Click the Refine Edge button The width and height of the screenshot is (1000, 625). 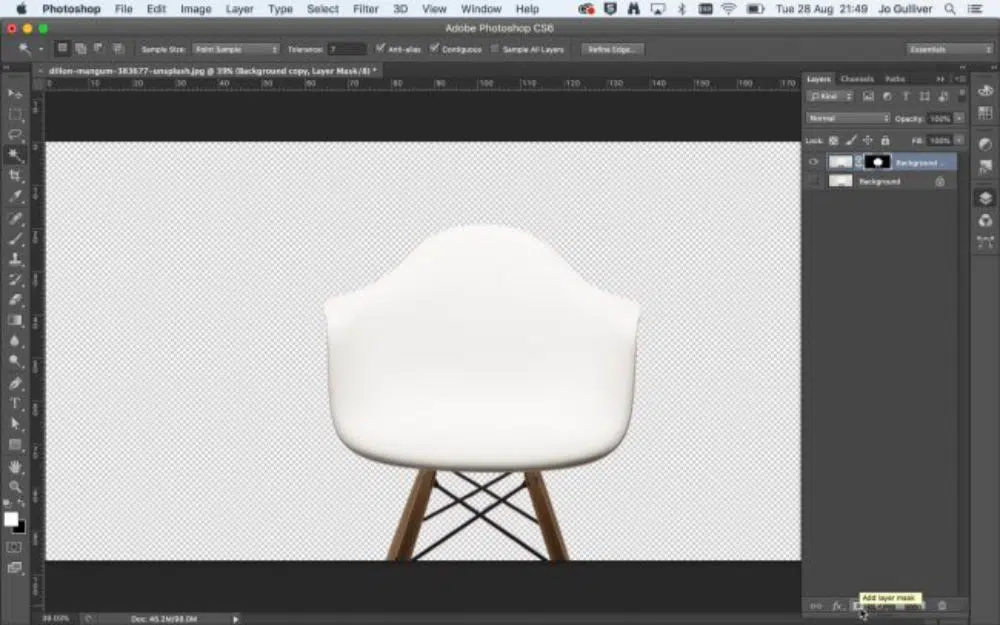(x=613, y=49)
